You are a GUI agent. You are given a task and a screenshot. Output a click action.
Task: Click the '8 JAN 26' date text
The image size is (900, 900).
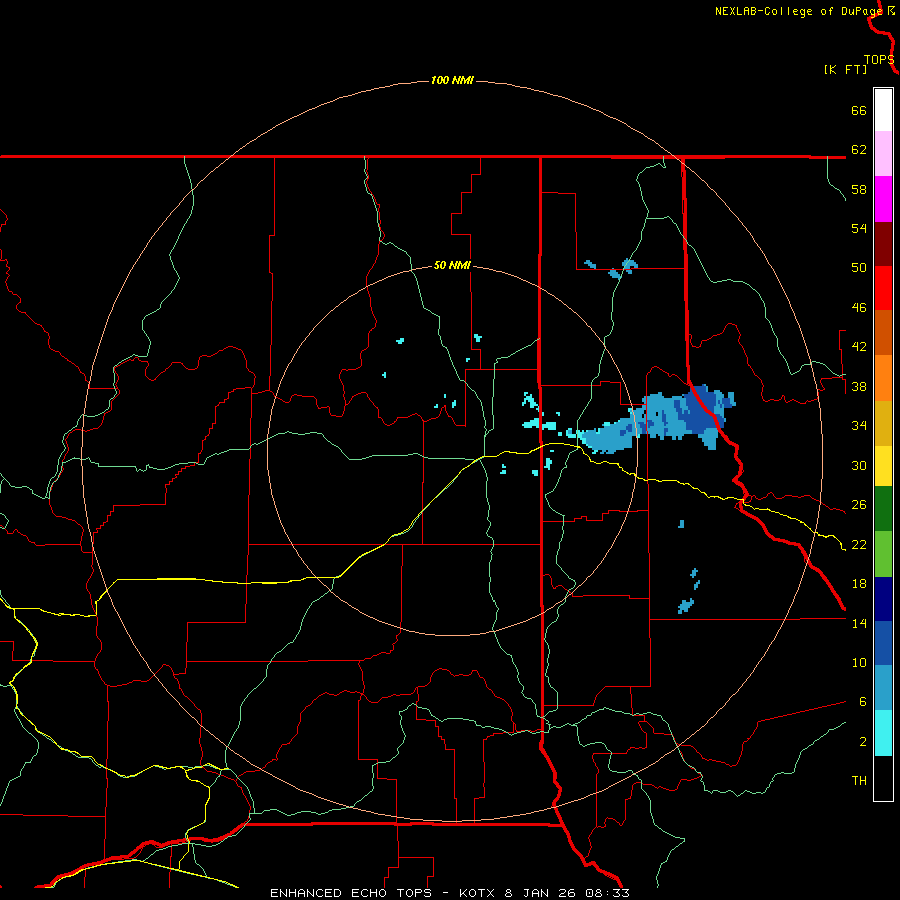click(541, 893)
